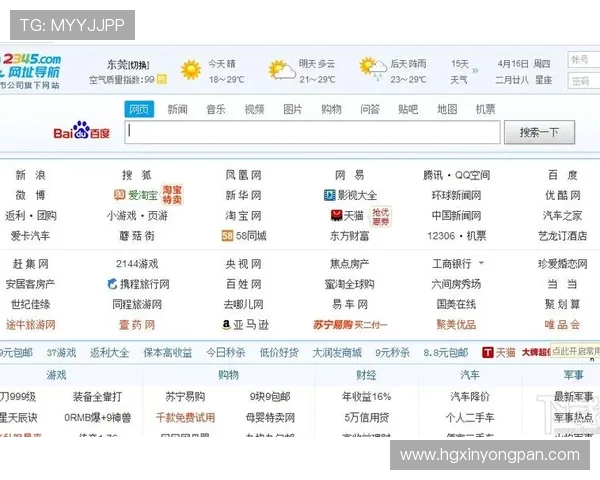
Task: Open the 优酷网 link
Action: coord(562,195)
